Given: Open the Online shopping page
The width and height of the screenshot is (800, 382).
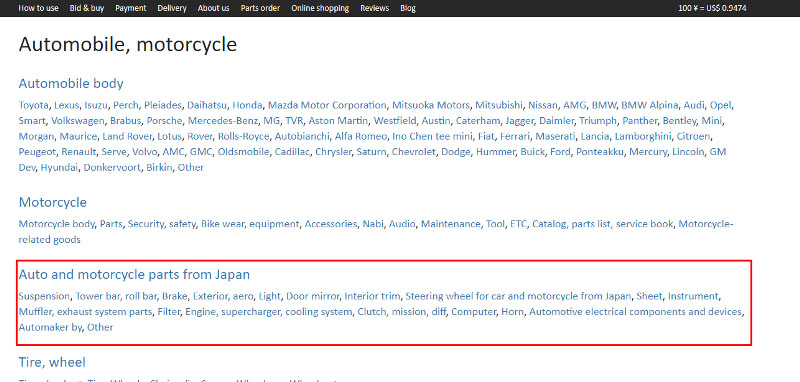Looking at the screenshot, I should point(320,8).
